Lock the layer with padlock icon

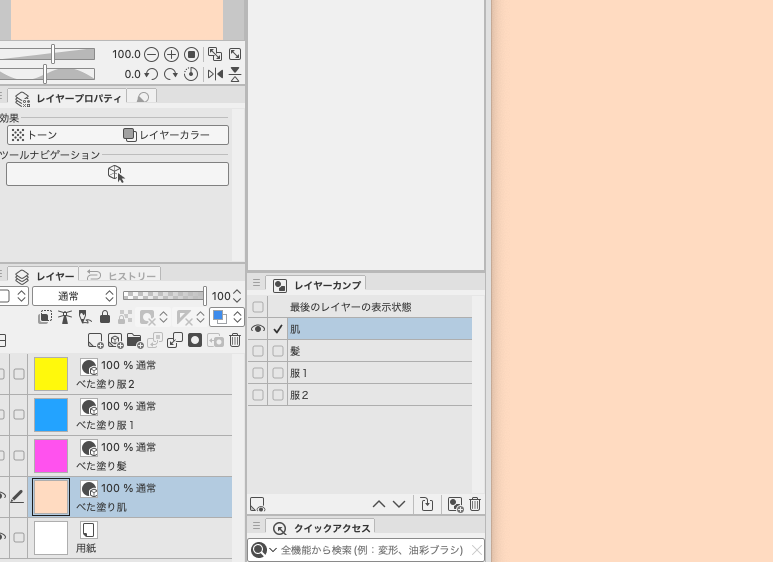point(105,317)
